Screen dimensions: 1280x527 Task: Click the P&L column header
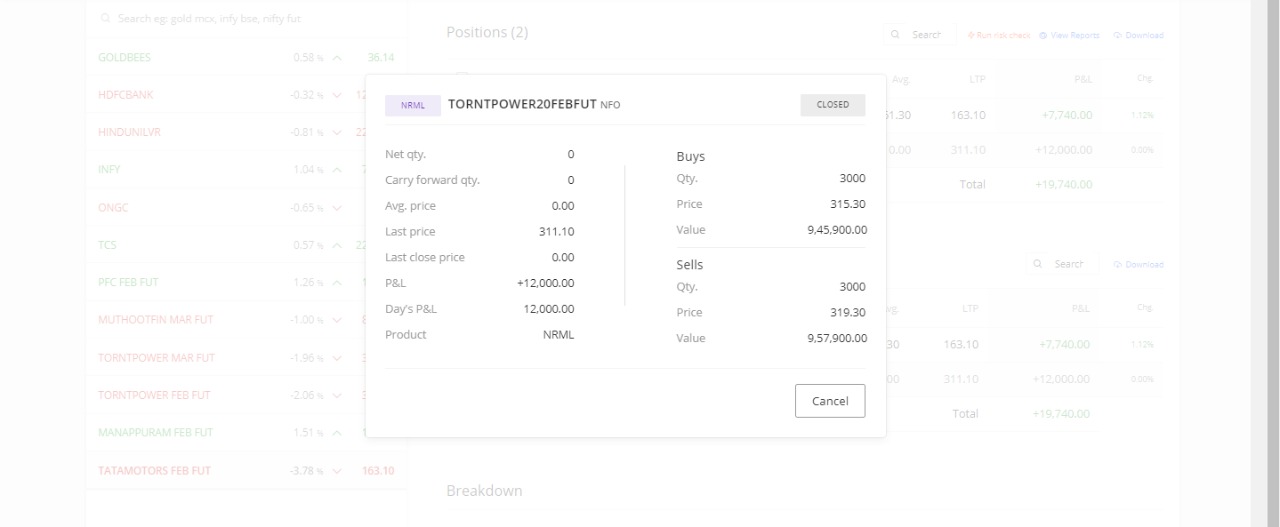[1080, 79]
